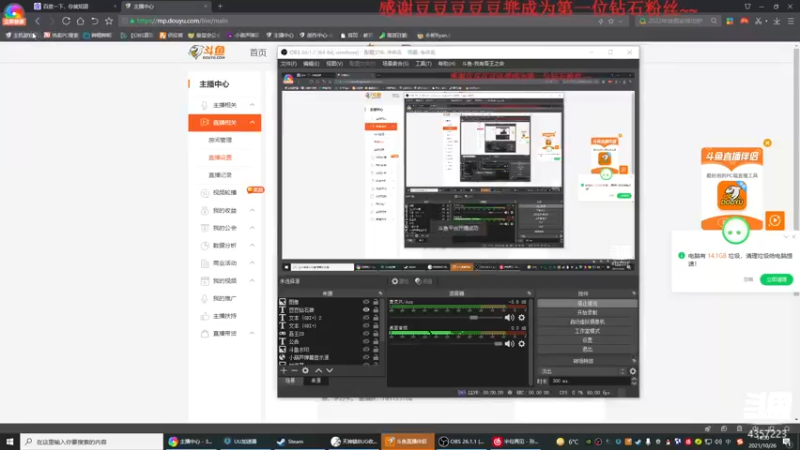Click the 开始录制 button in OBS

[587, 312]
